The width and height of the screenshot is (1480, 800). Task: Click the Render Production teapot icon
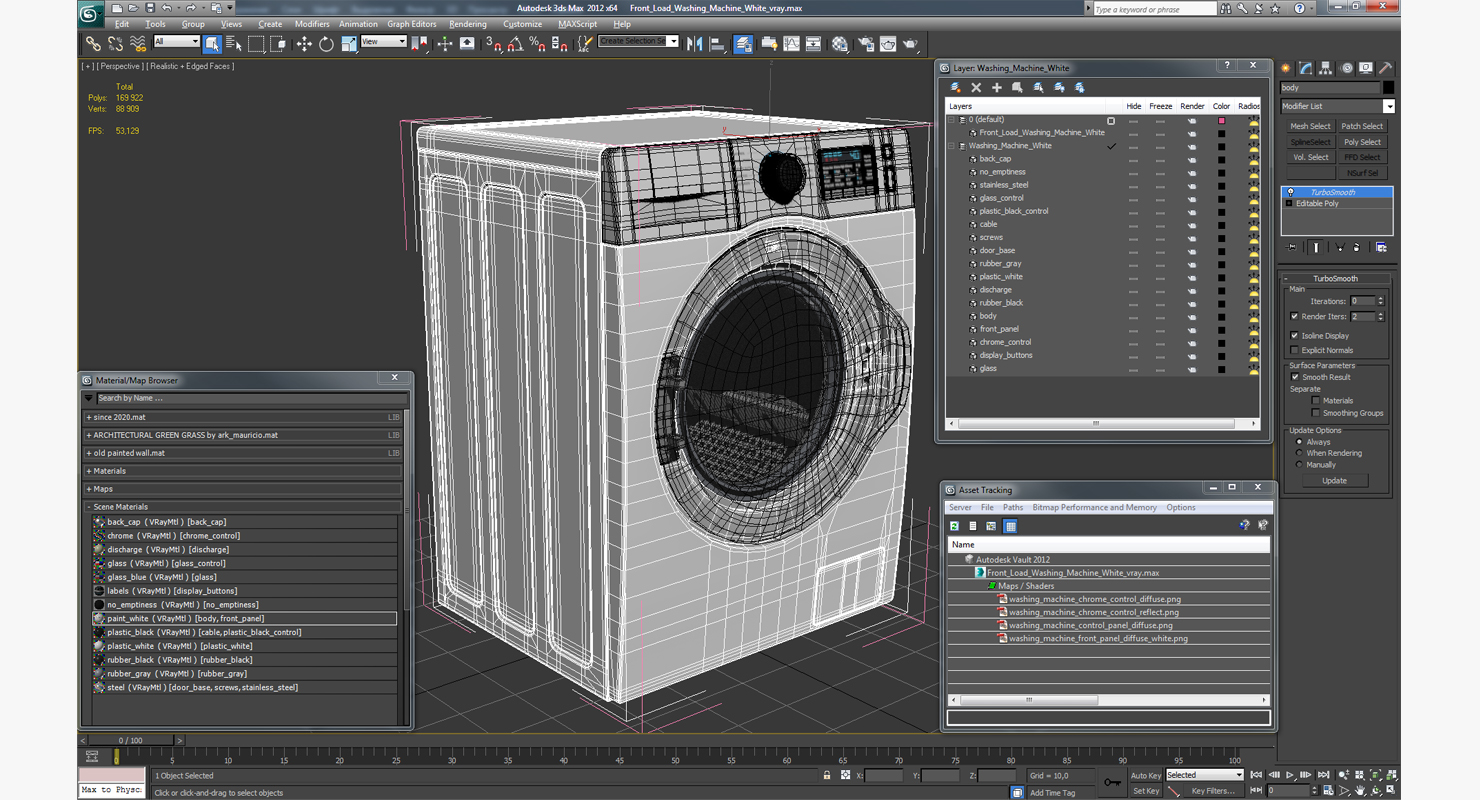click(910, 44)
